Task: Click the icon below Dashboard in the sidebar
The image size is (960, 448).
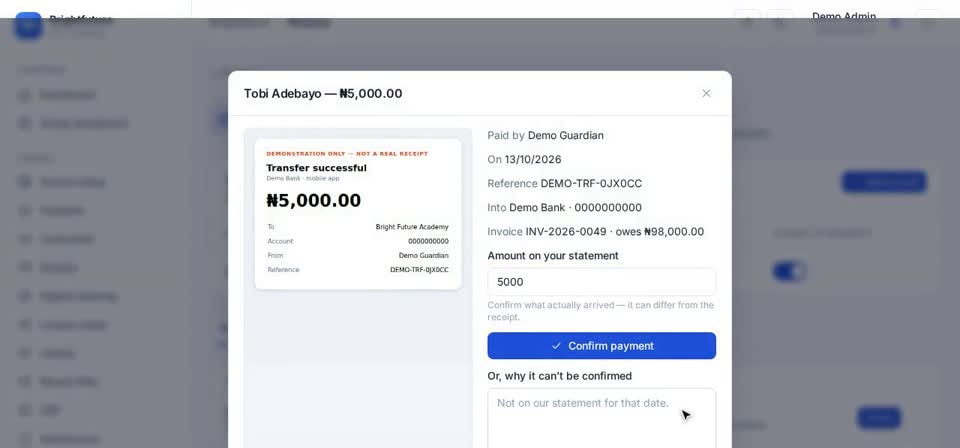Action: (x=24, y=123)
